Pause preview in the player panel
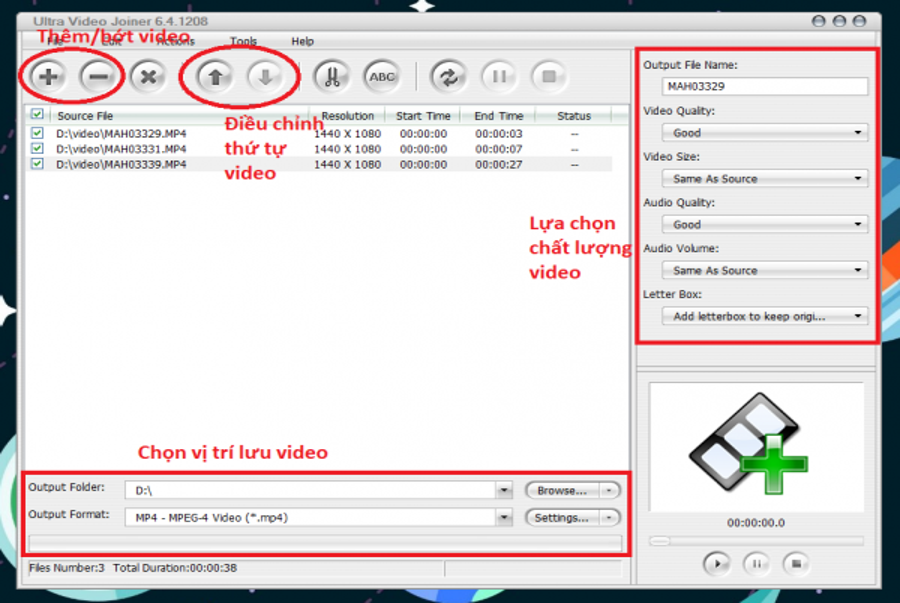Screen dimensions: 900x603 pos(757,563)
